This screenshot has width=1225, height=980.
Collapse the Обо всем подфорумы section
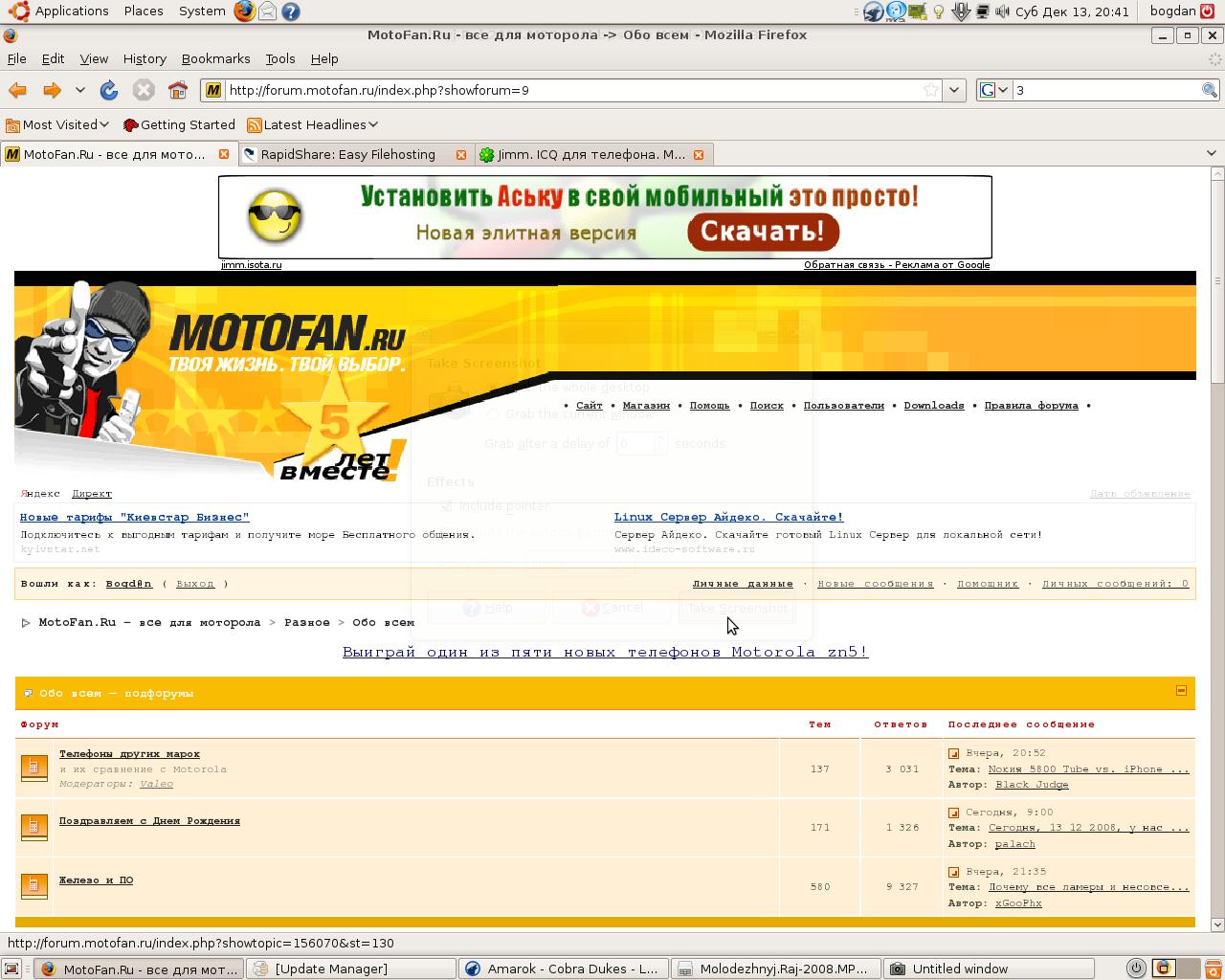coord(1181,690)
